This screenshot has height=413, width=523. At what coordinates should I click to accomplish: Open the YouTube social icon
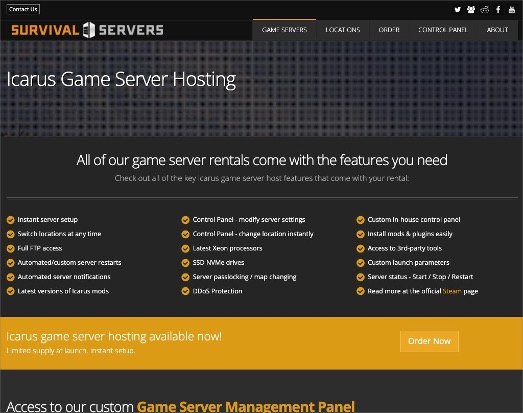(512, 10)
